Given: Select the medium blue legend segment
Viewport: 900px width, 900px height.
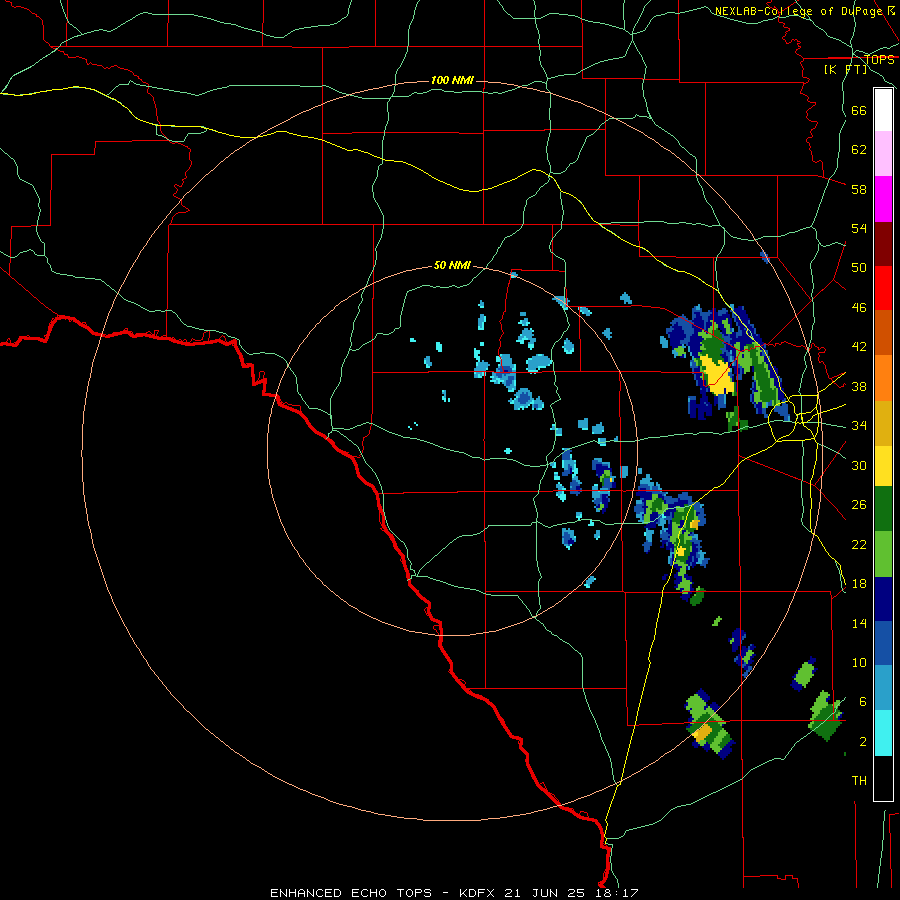Looking at the screenshot, I should tap(883, 643).
